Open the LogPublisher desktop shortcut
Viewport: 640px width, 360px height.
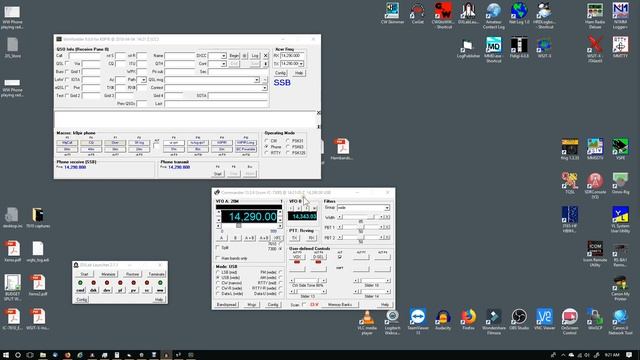coord(468,49)
